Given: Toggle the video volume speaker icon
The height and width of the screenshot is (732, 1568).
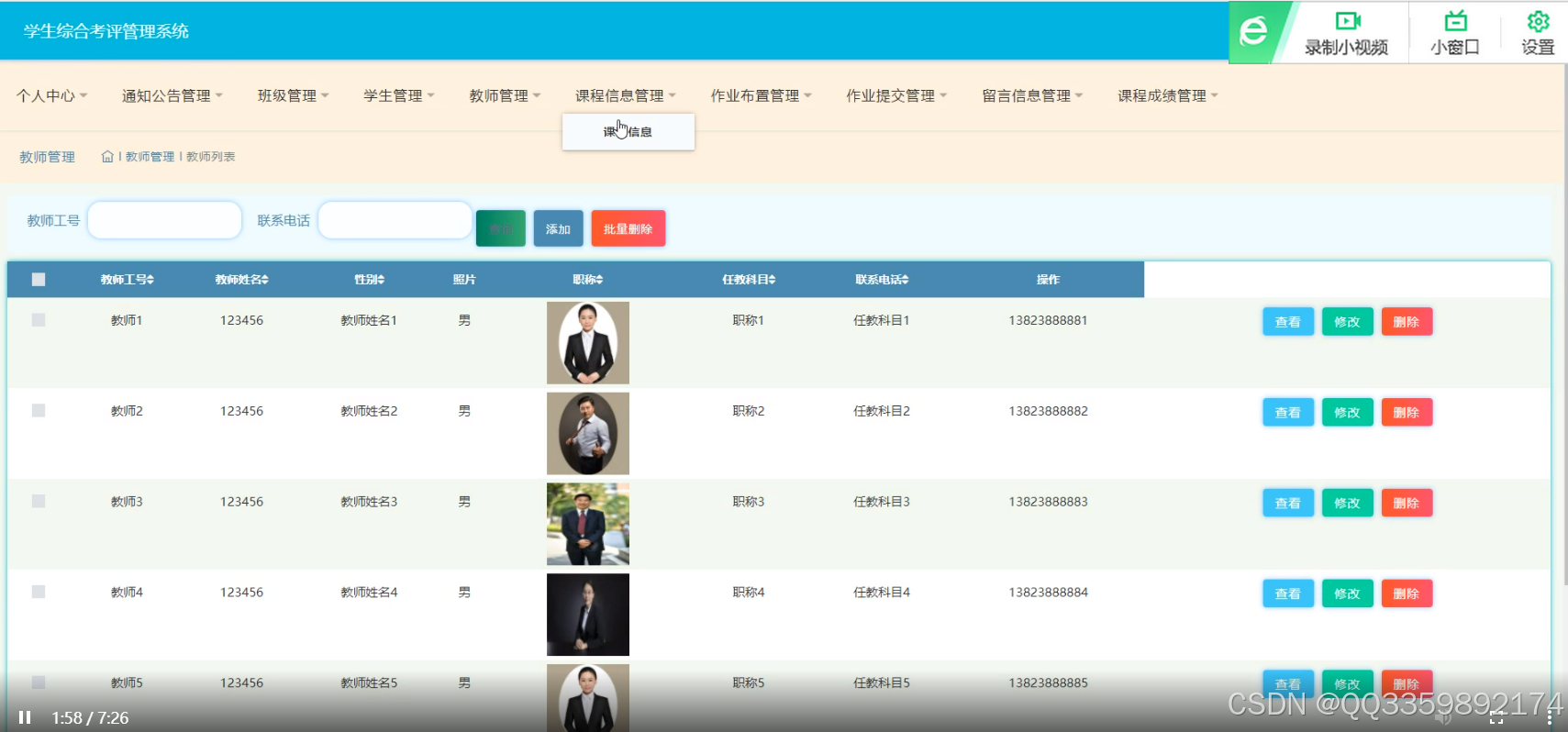Looking at the screenshot, I should click(1443, 717).
